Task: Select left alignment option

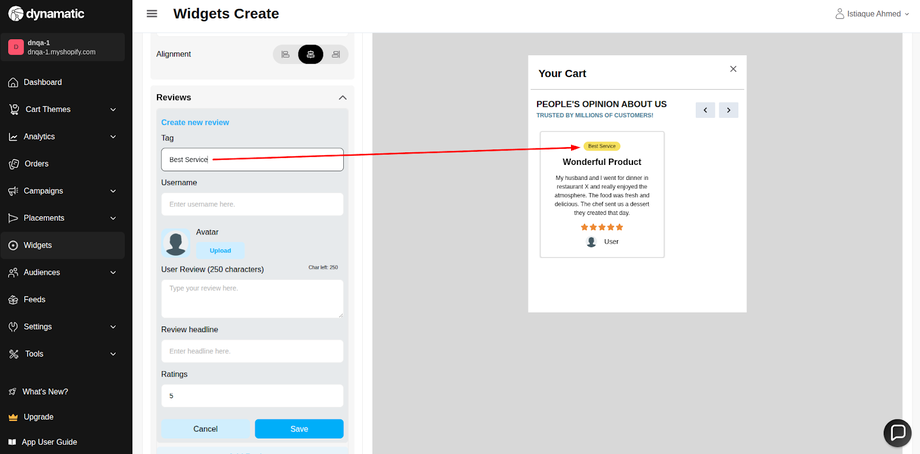Action: pyautogui.click(x=285, y=54)
